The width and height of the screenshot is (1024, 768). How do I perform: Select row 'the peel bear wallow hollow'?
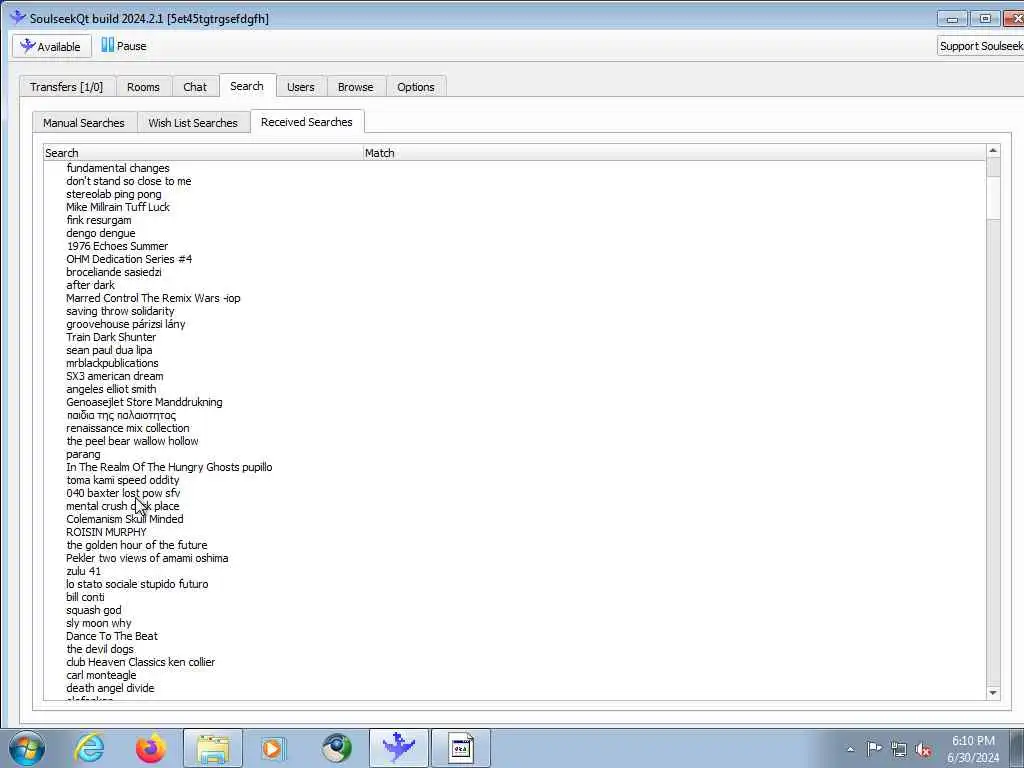pyautogui.click(x=514, y=441)
